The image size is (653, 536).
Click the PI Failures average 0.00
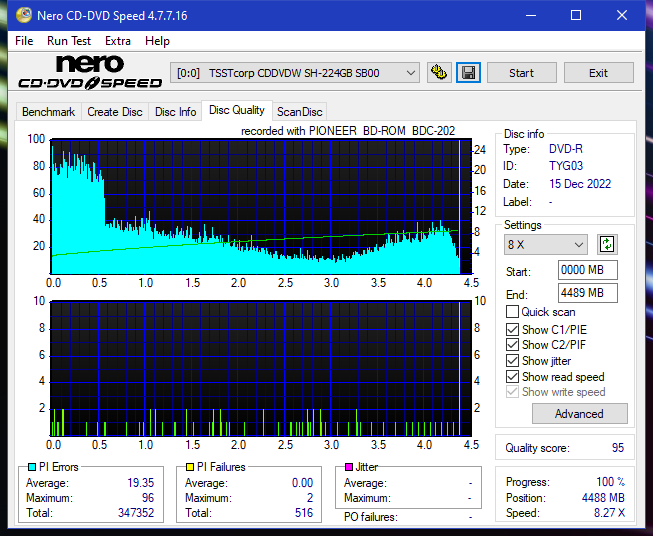click(302, 483)
